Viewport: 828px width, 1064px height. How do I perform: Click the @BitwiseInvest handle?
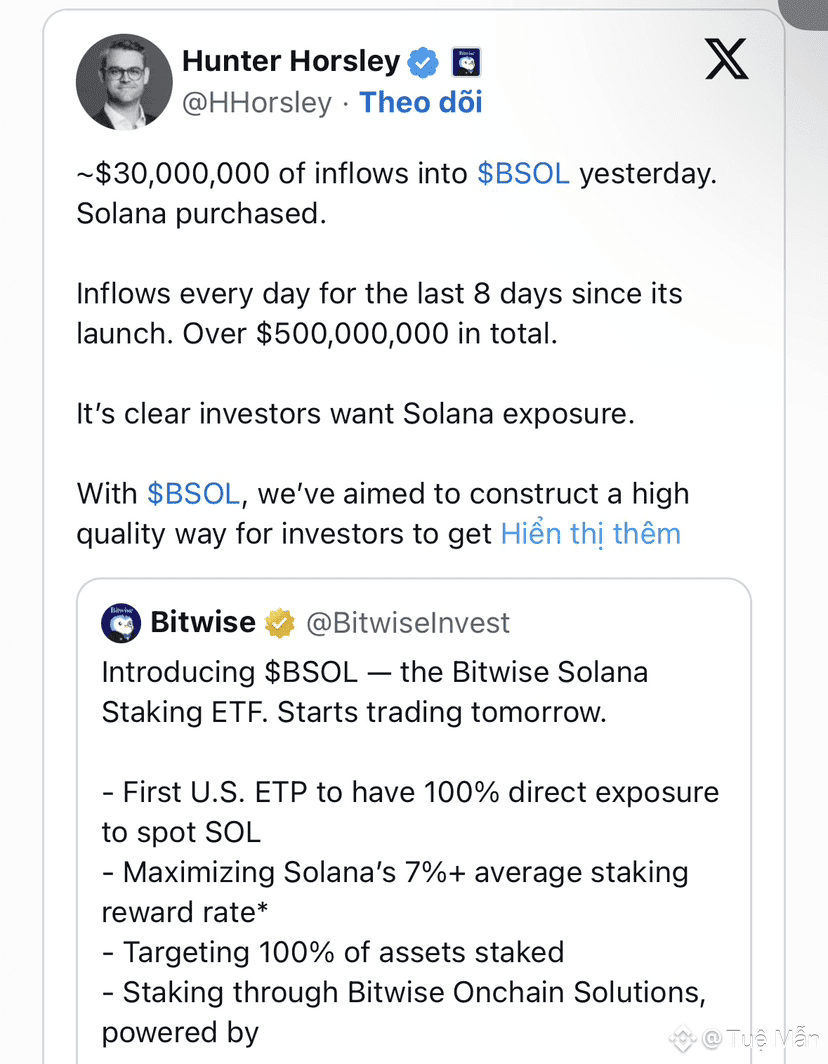click(408, 624)
